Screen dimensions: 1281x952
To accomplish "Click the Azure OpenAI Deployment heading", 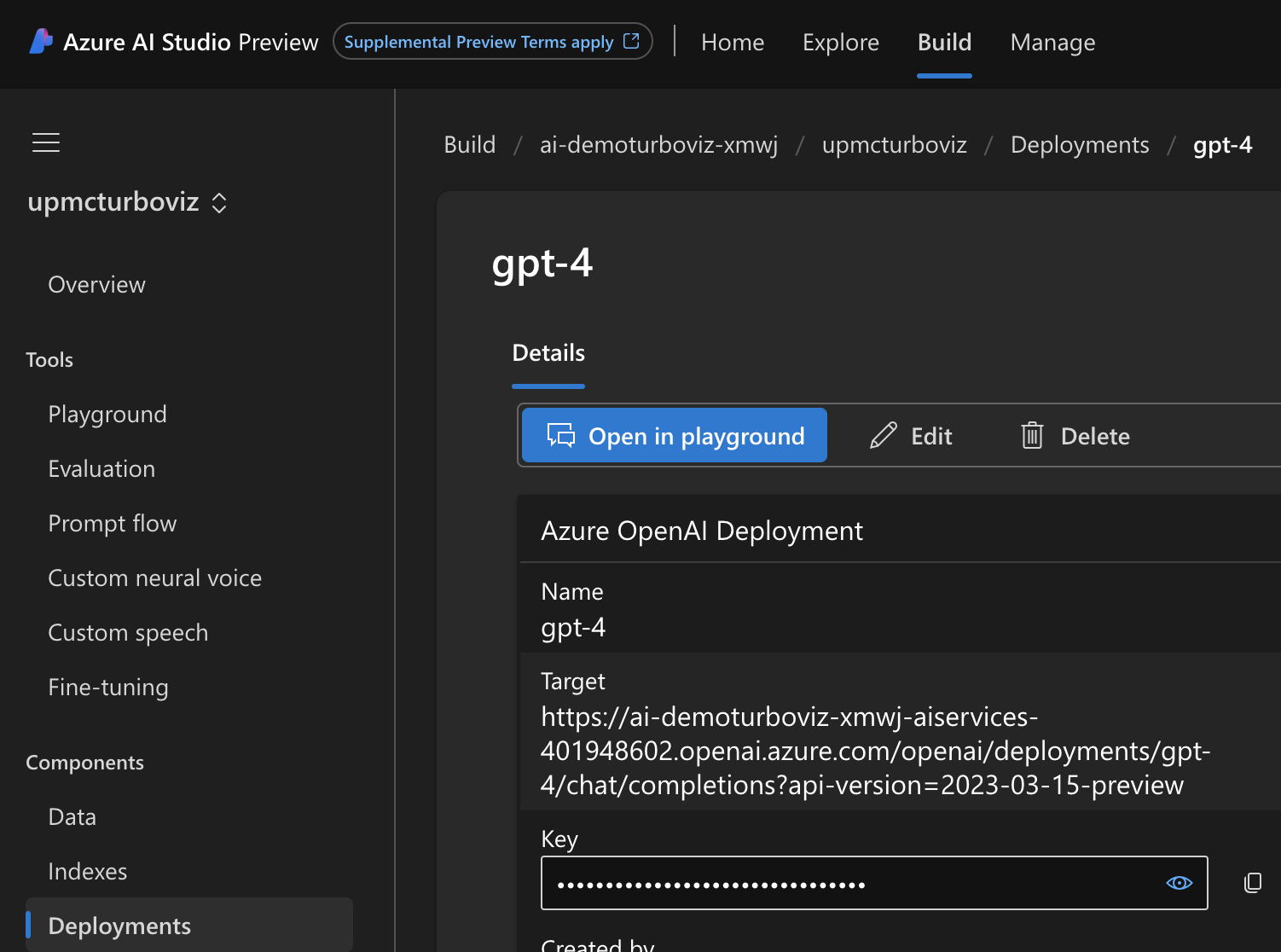I will (702, 531).
